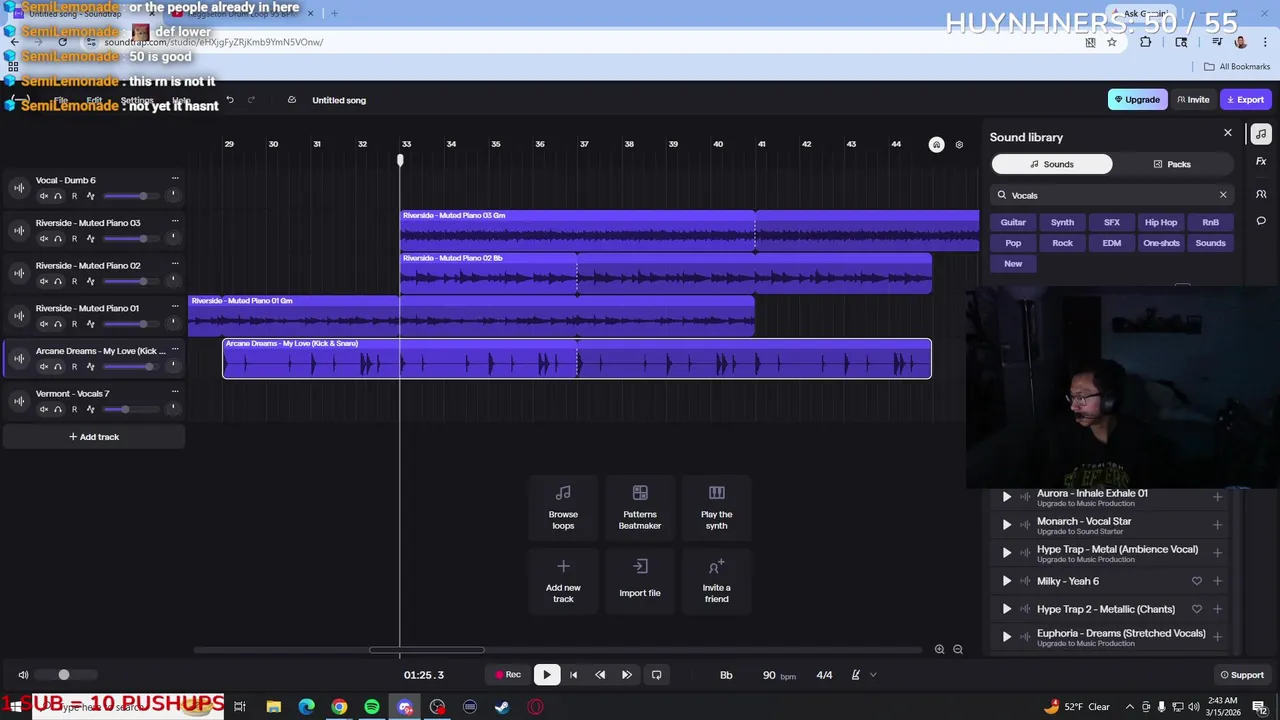
Task: Open options menu for Riverside - Muted Piano 01
Action: (175, 306)
